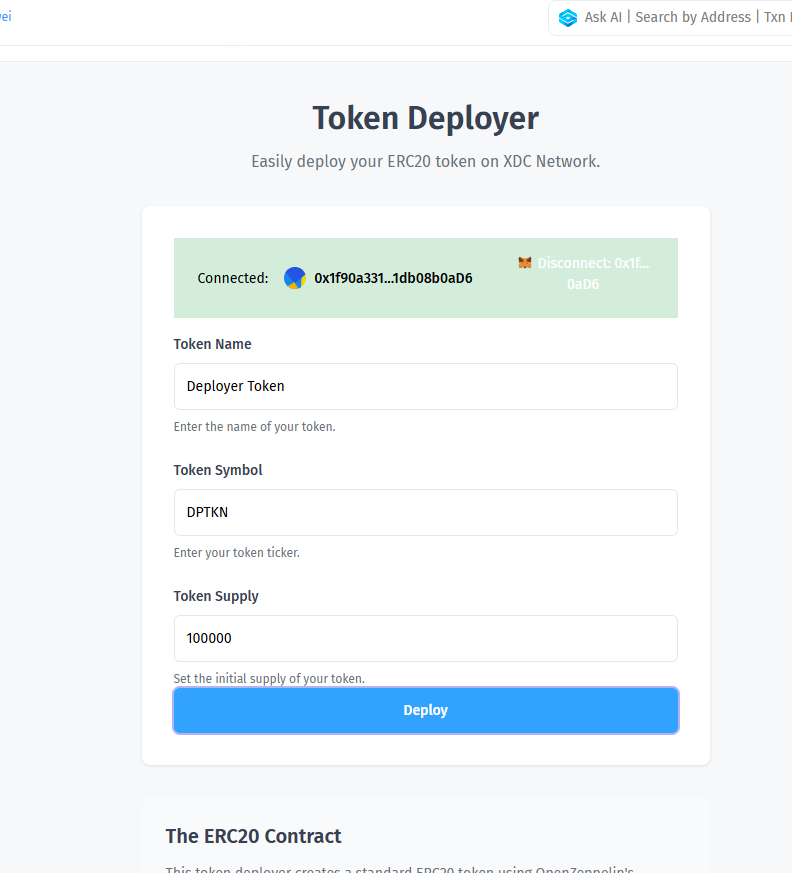Disconnect the connected wallet
The height and width of the screenshot is (873, 792).
(584, 273)
